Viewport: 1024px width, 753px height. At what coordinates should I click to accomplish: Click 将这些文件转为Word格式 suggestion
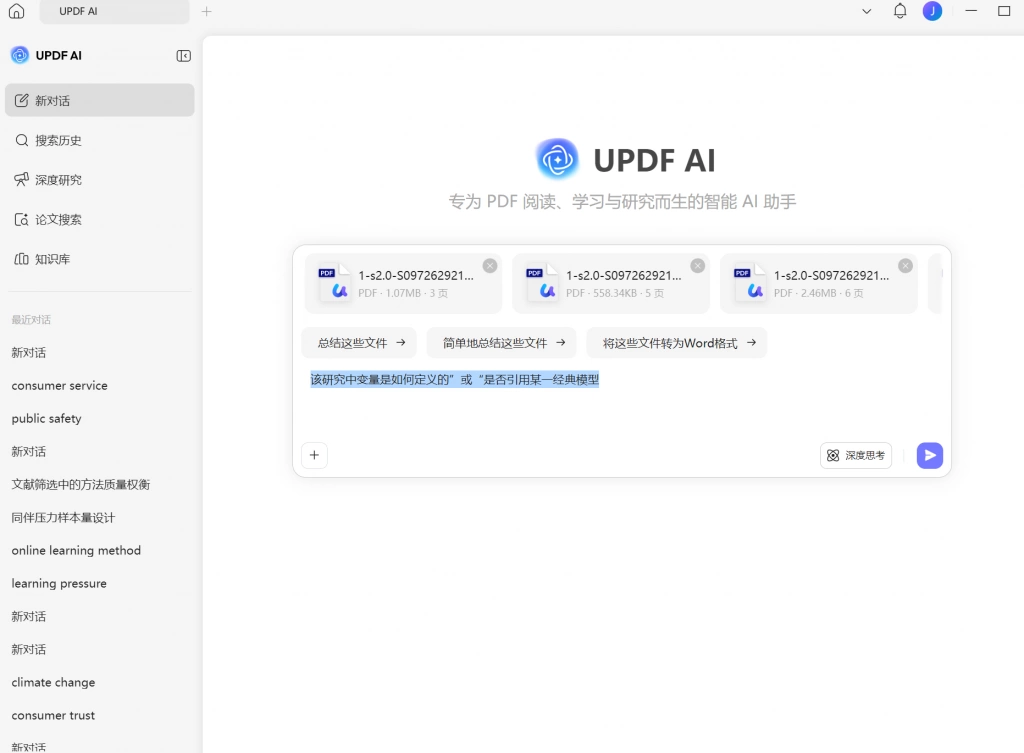pyautogui.click(x=677, y=343)
